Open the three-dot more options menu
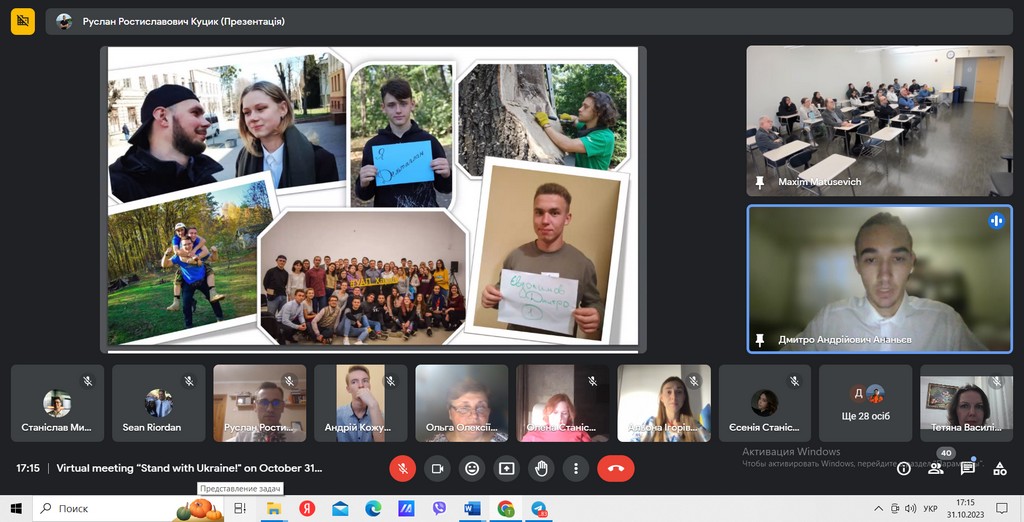The width and height of the screenshot is (1024, 522). pos(575,468)
